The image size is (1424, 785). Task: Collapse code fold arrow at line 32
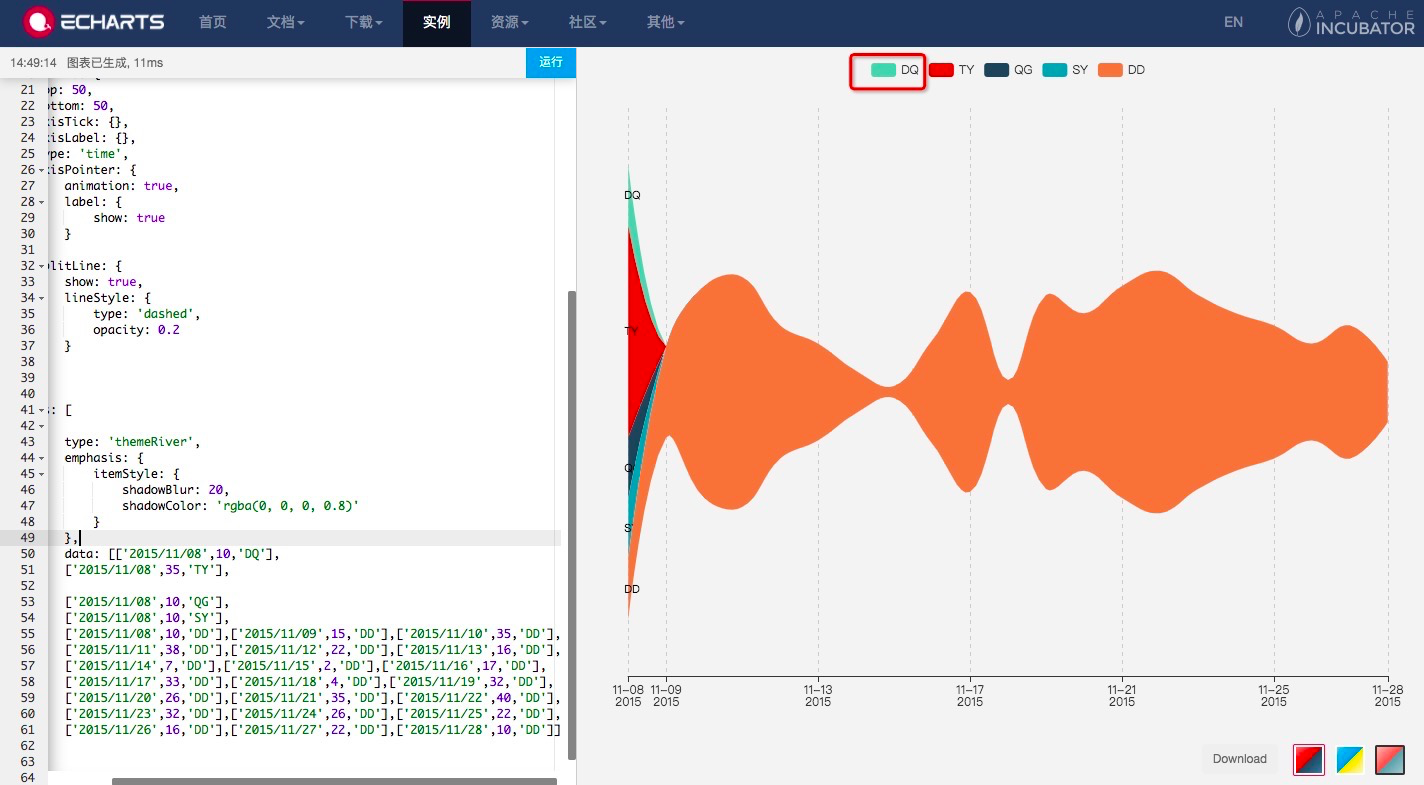[41, 266]
